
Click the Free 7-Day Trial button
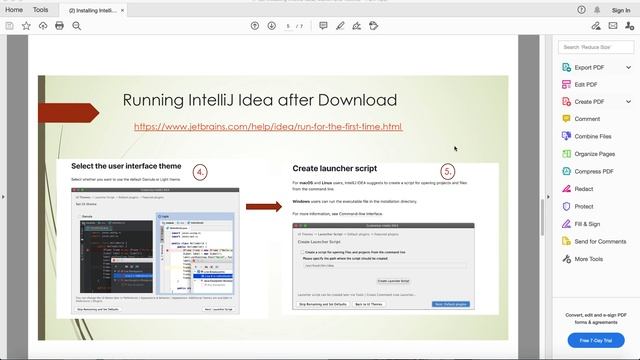pyautogui.click(x=596, y=340)
